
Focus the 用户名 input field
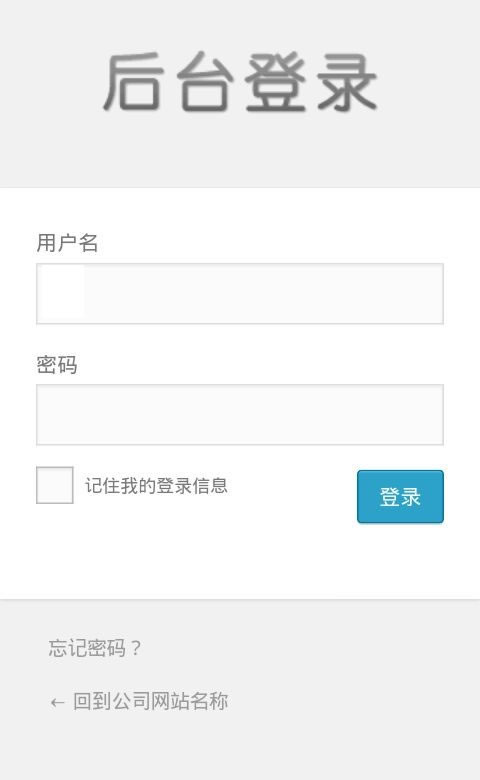(240, 293)
